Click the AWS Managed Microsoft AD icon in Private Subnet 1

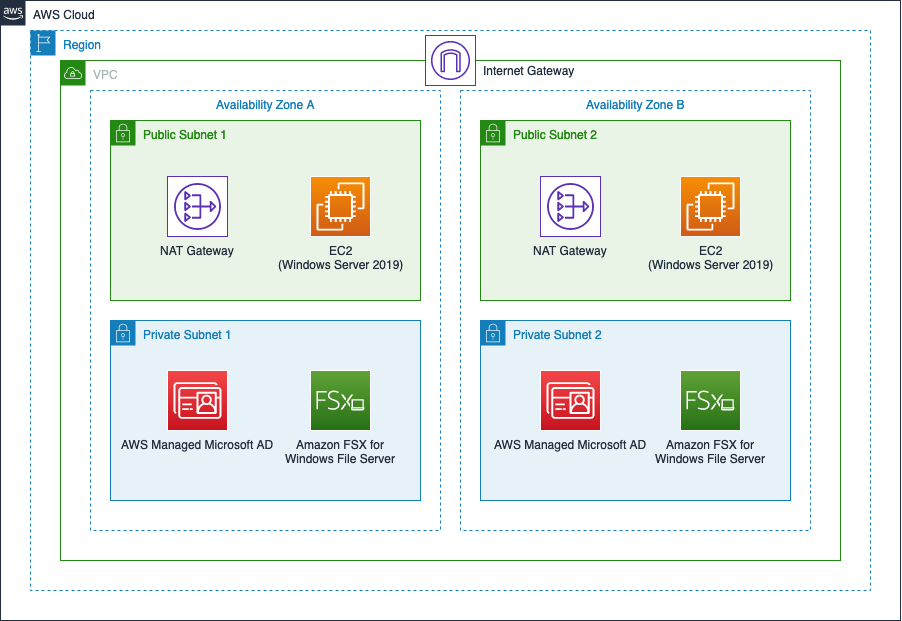point(196,400)
